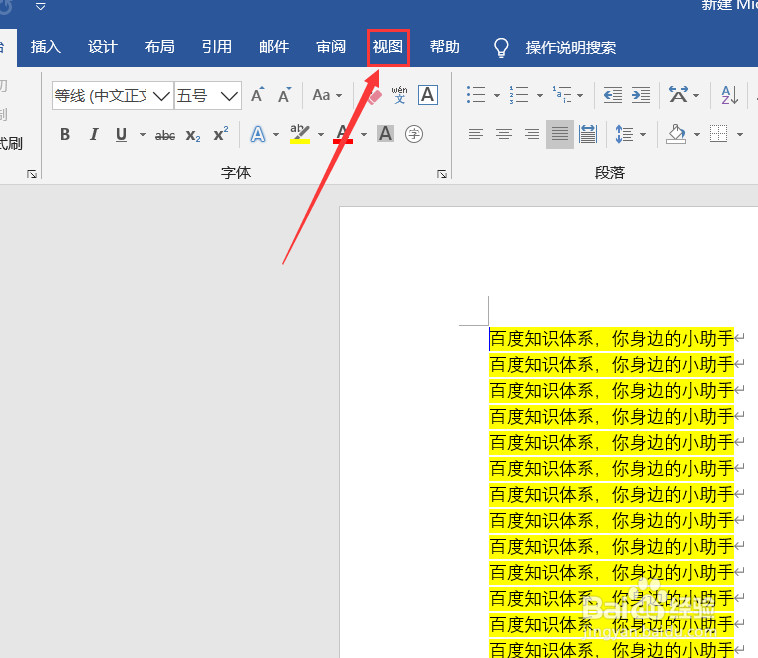Click the multilevel list icon

click(562, 95)
